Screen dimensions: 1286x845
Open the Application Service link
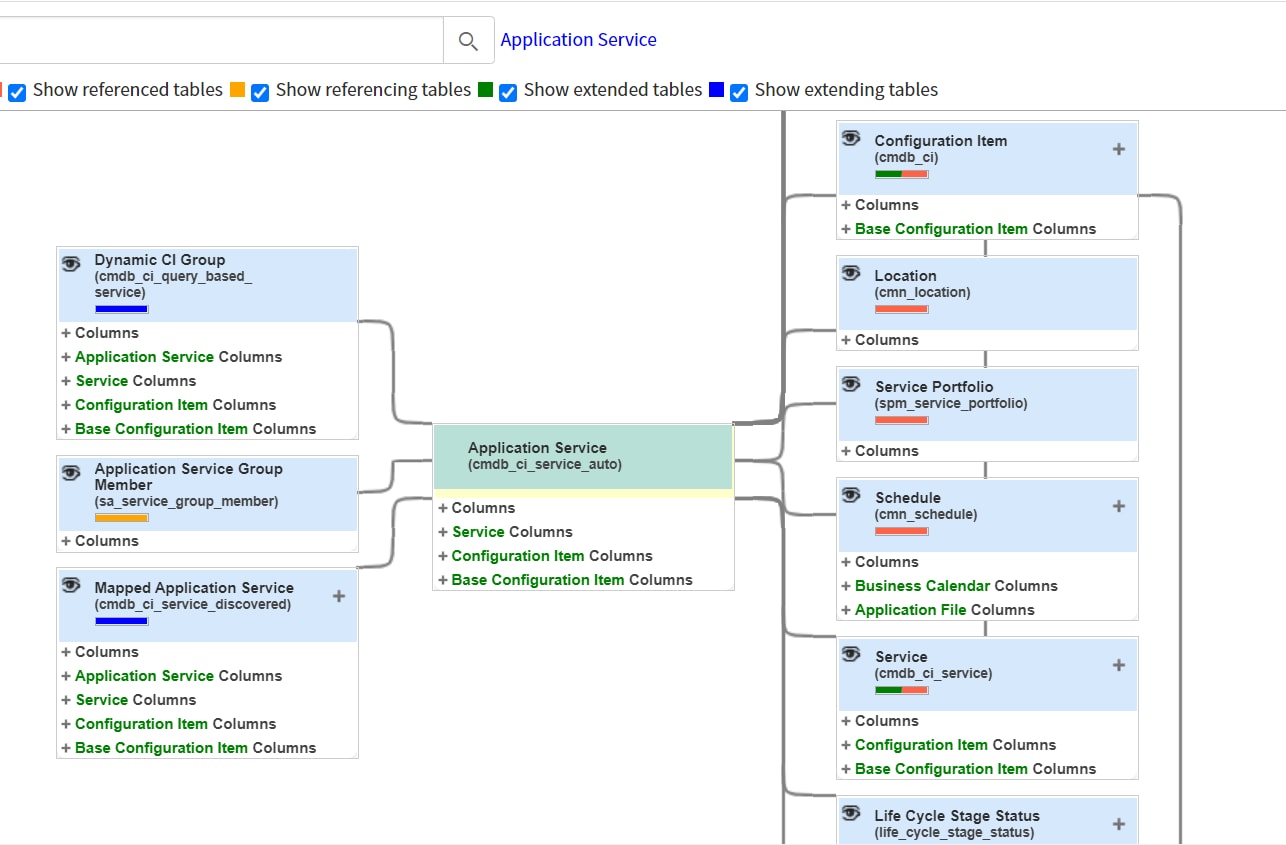click(x=578, y=40)
